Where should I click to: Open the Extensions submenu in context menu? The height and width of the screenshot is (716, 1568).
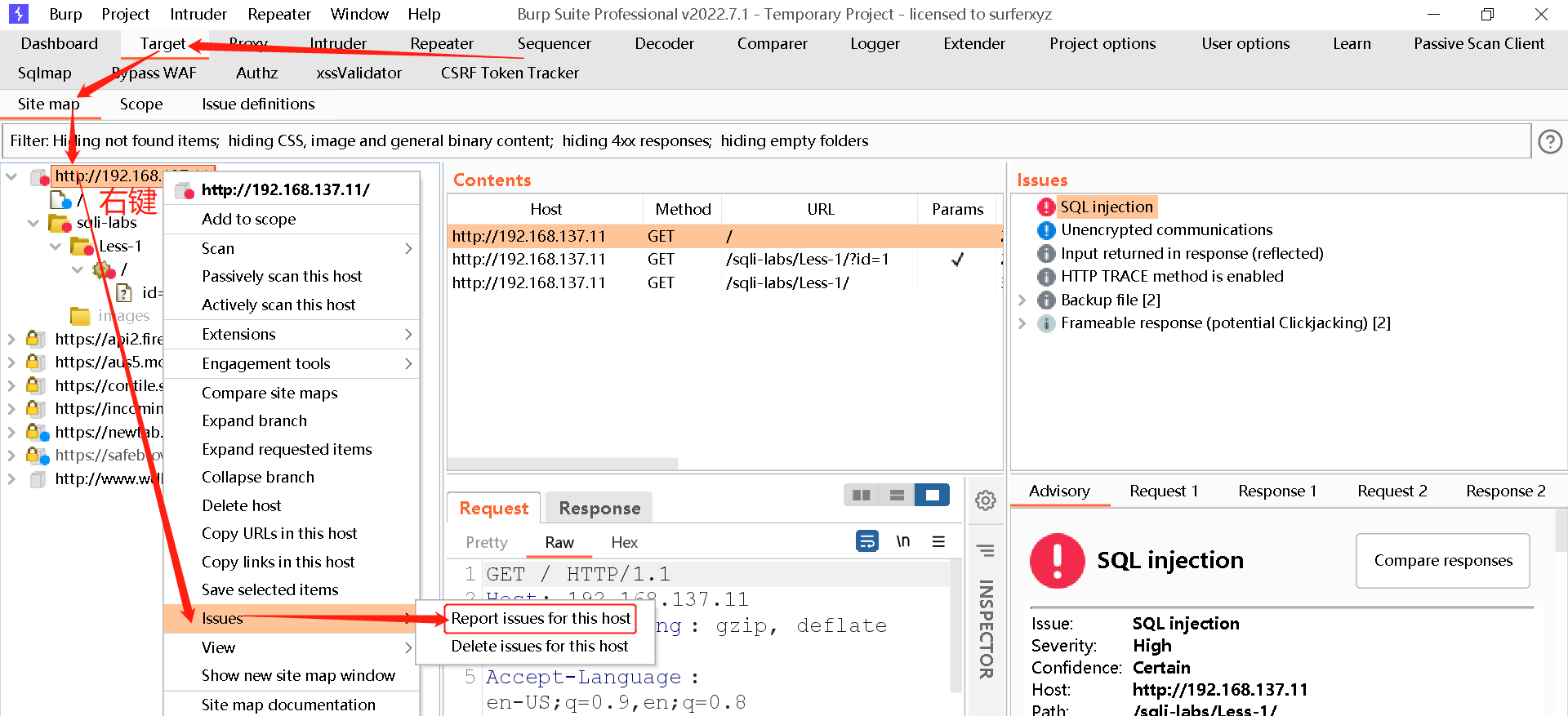click(292, 334)
